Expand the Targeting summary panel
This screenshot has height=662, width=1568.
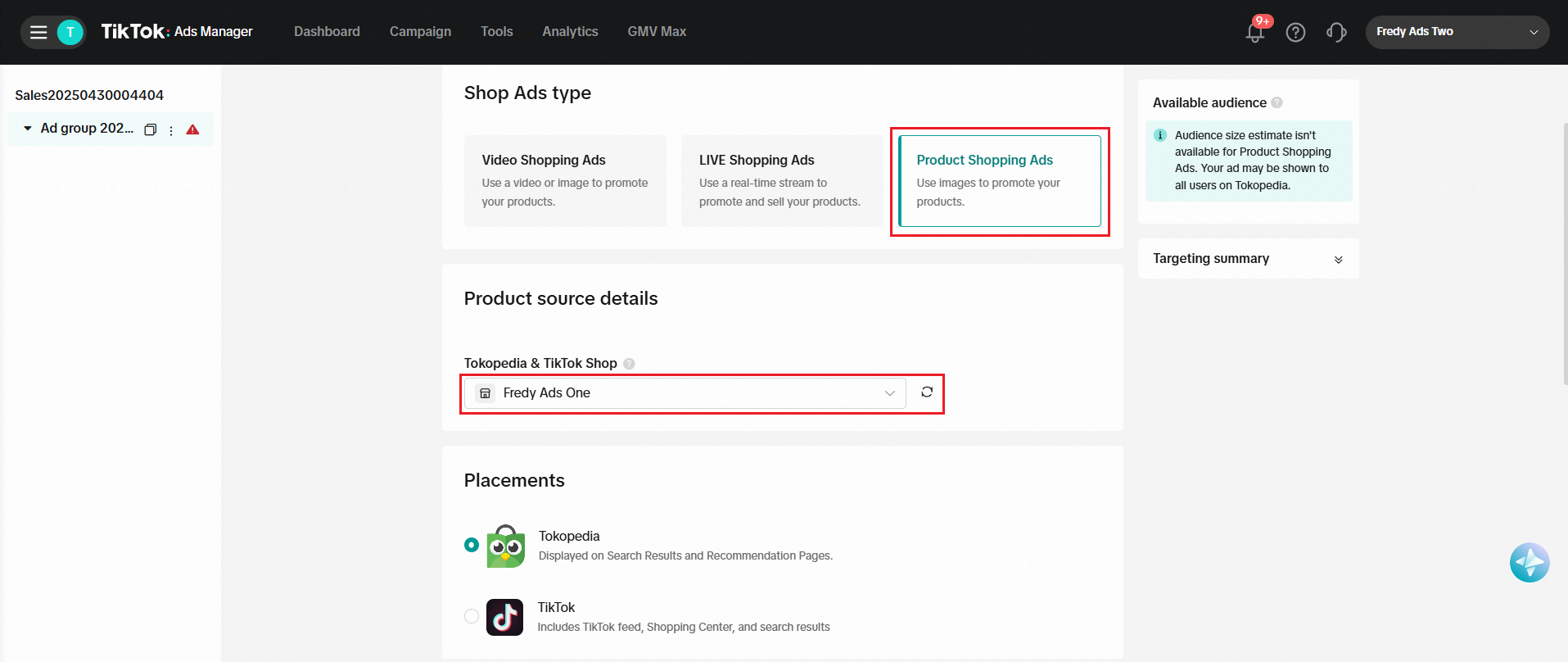(1338, 260)
